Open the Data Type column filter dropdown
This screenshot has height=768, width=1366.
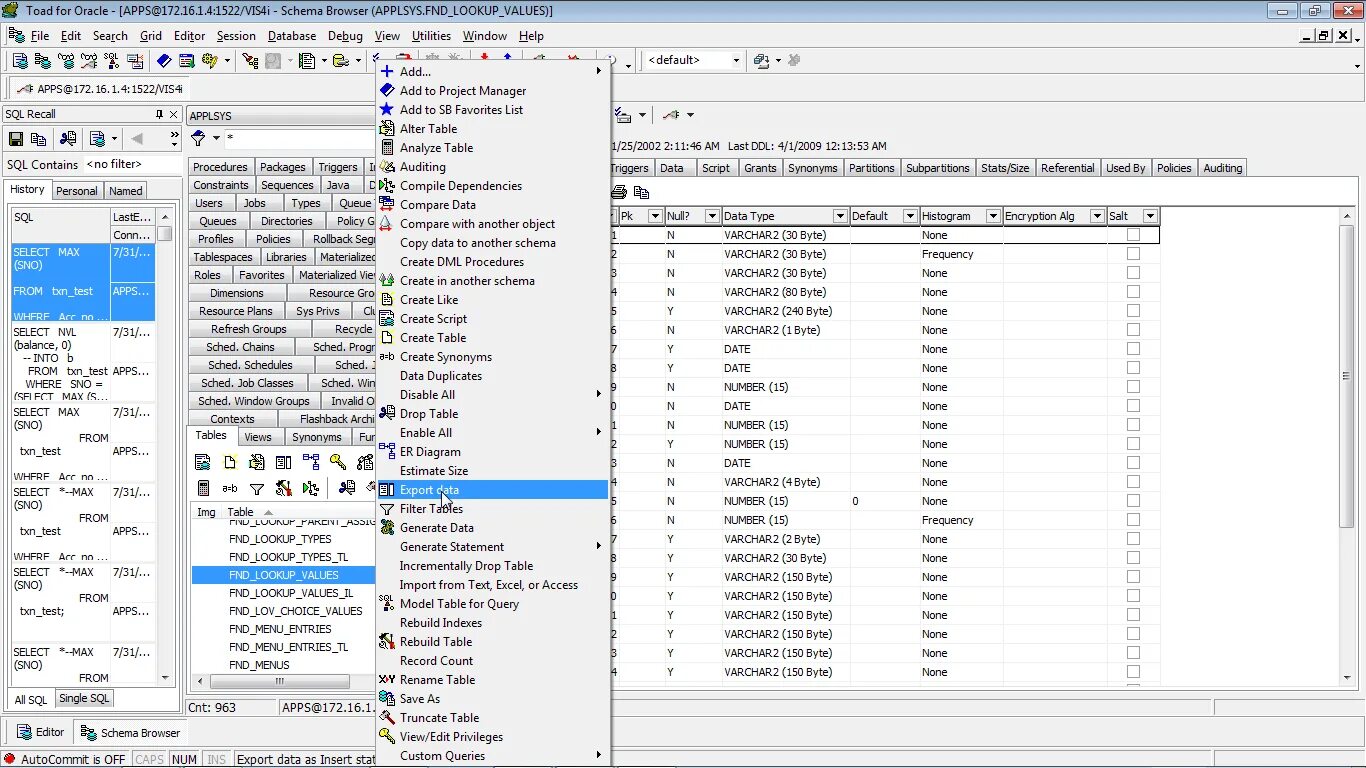(840, 216)
